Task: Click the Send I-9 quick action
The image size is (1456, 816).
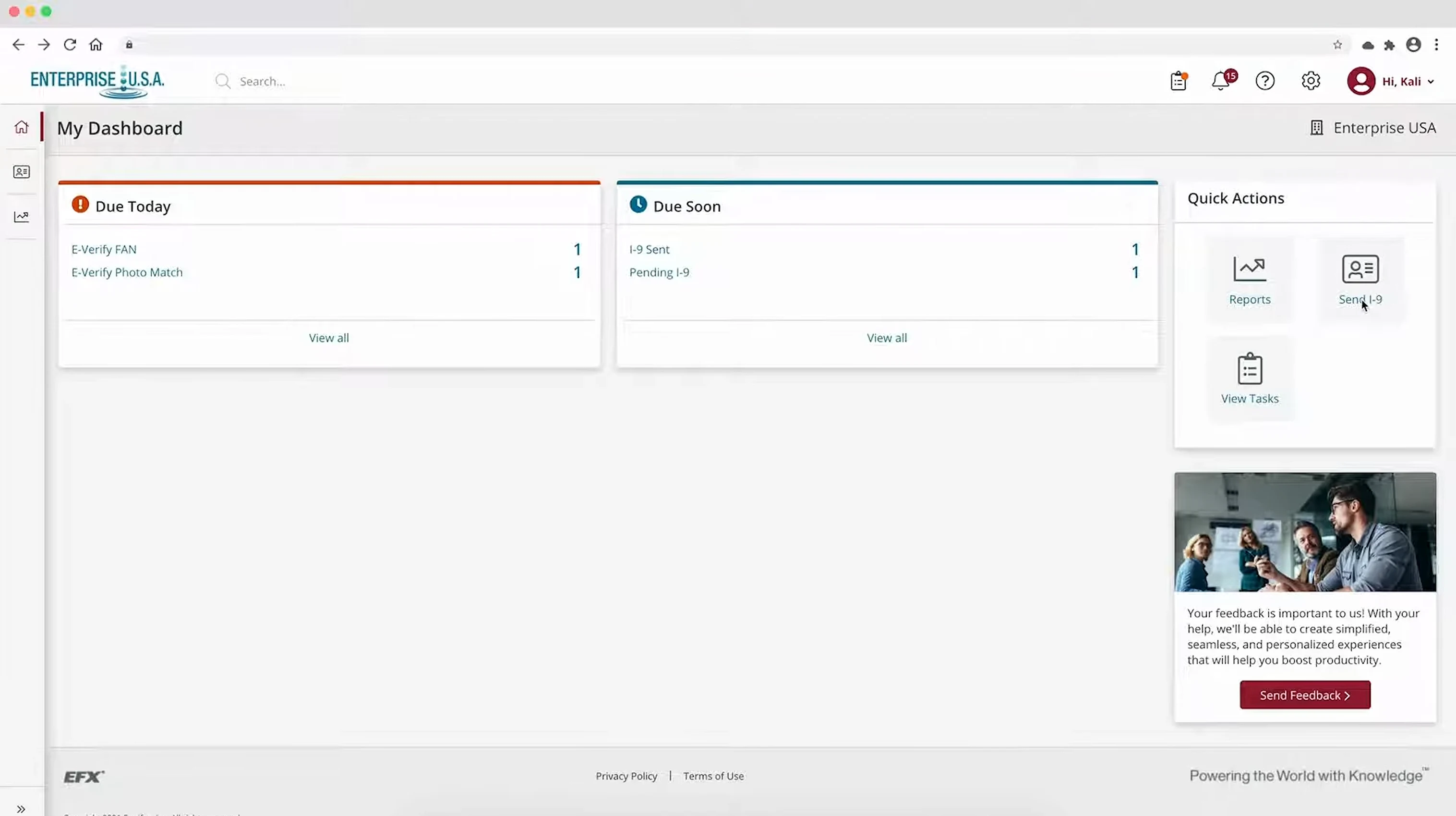Action: (x=1360, y=280)
